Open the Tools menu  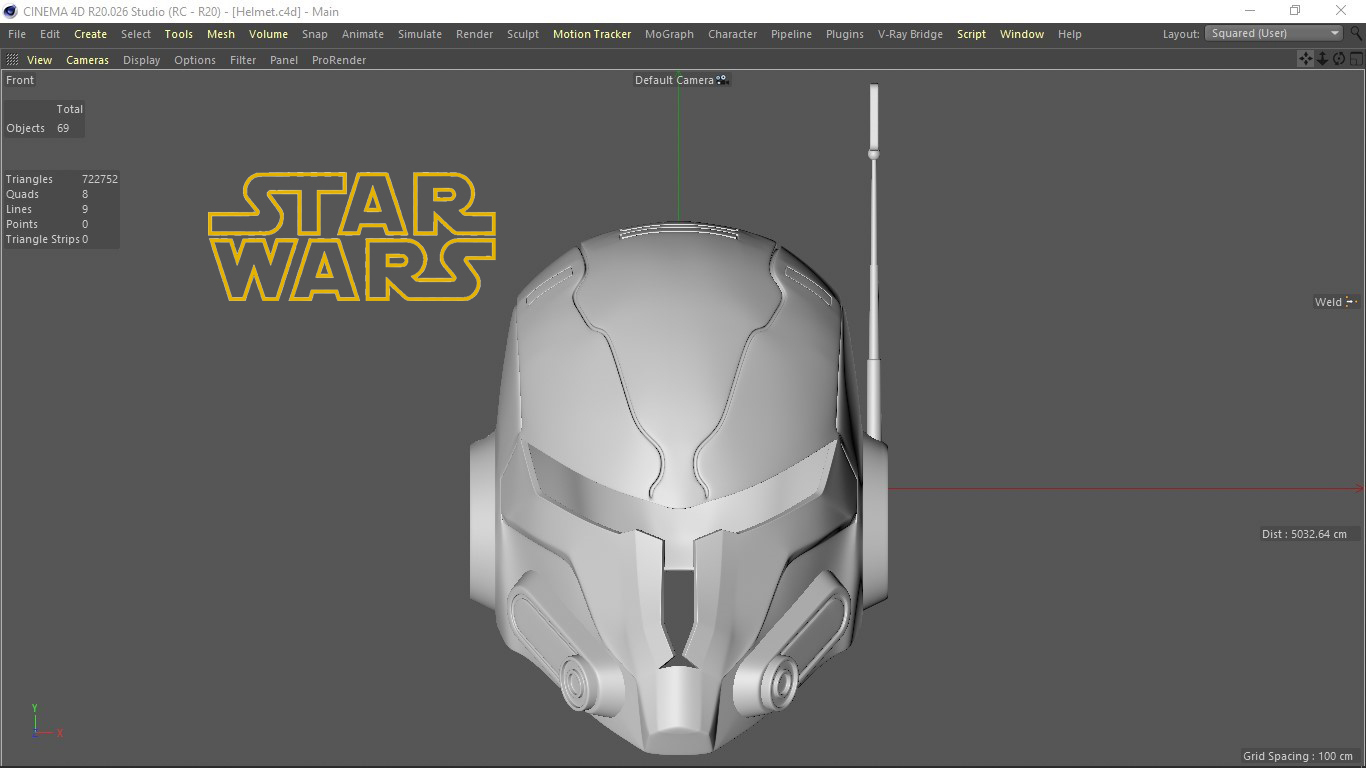coord(179,34)
